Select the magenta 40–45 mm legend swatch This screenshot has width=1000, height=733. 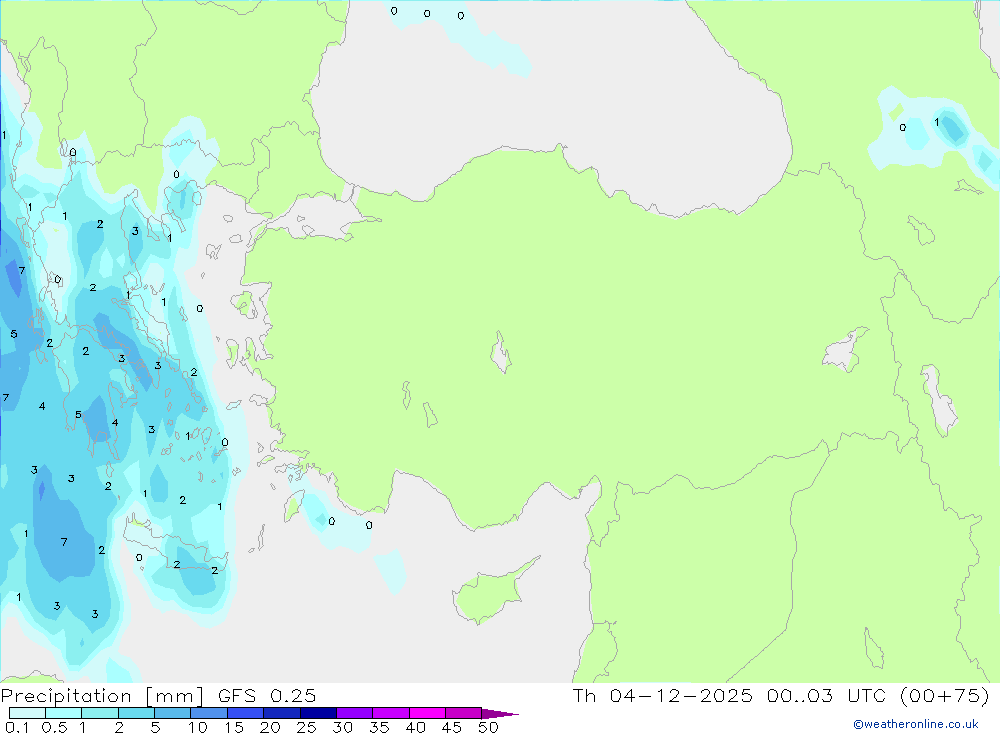(x=427, y=713)
